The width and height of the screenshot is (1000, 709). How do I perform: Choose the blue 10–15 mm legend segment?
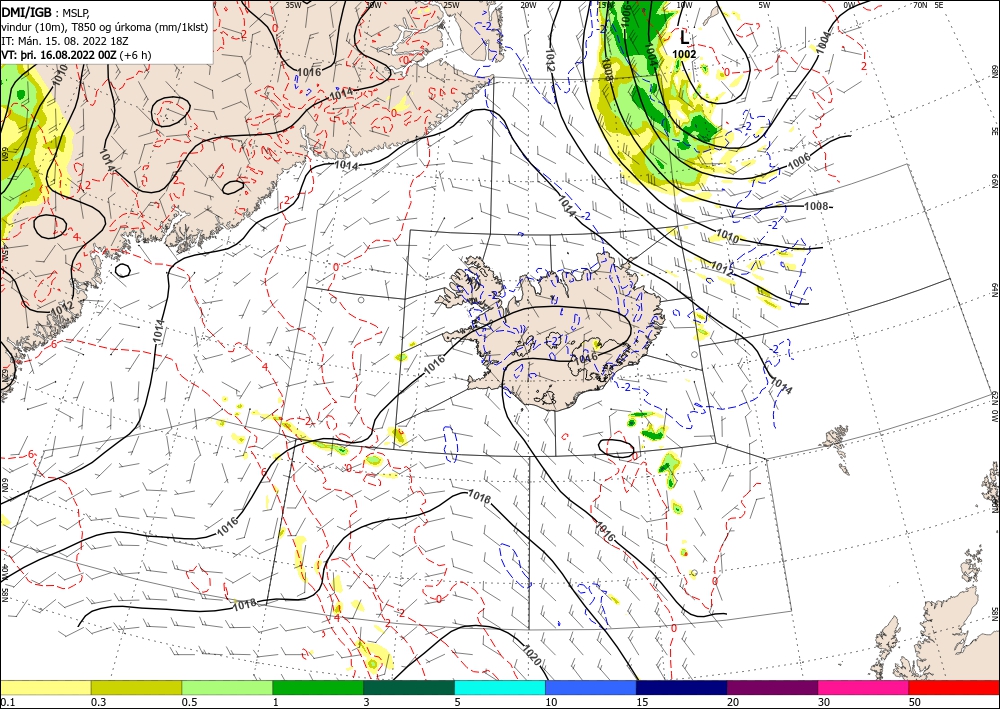pos(591,687)
